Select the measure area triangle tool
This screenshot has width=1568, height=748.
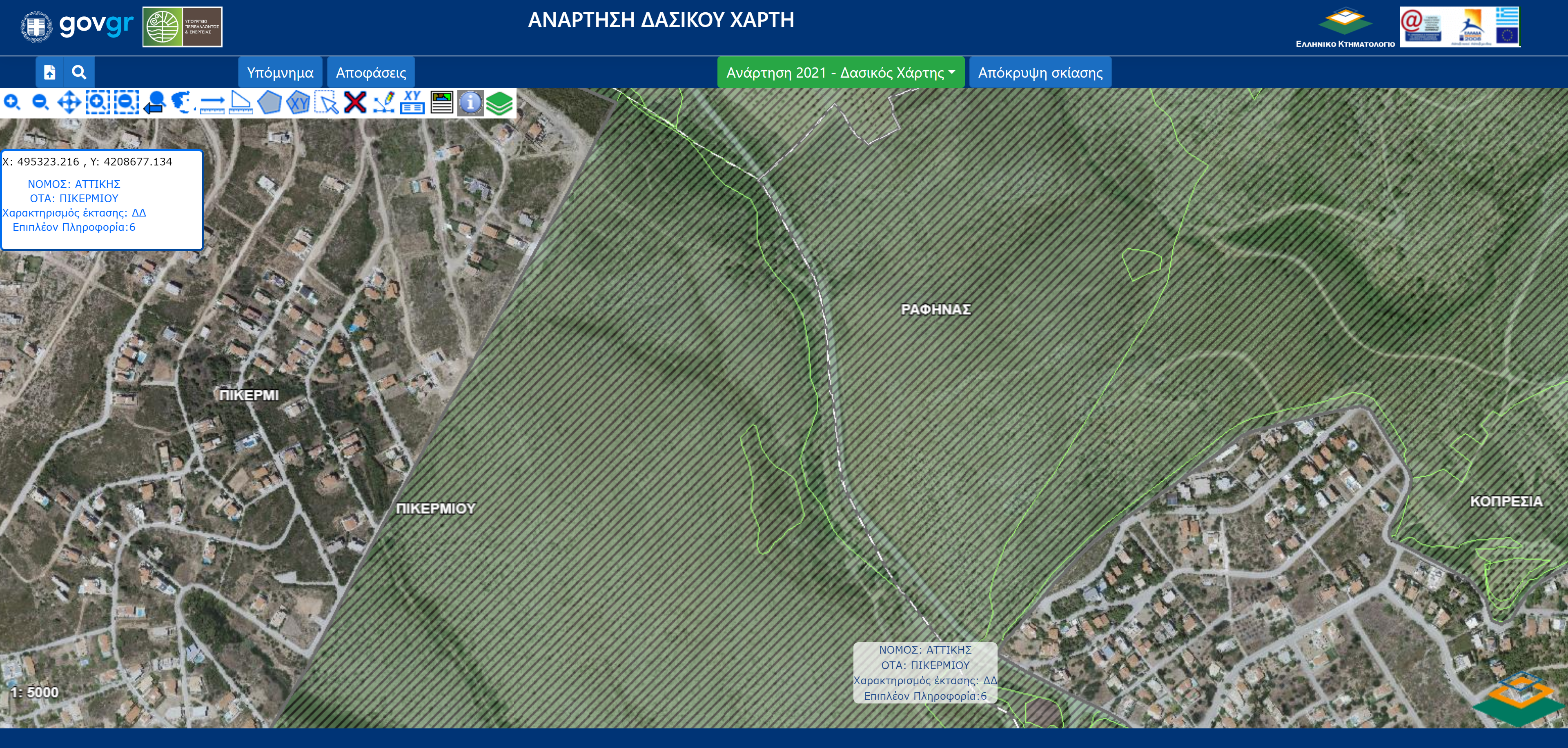(241, 102)
